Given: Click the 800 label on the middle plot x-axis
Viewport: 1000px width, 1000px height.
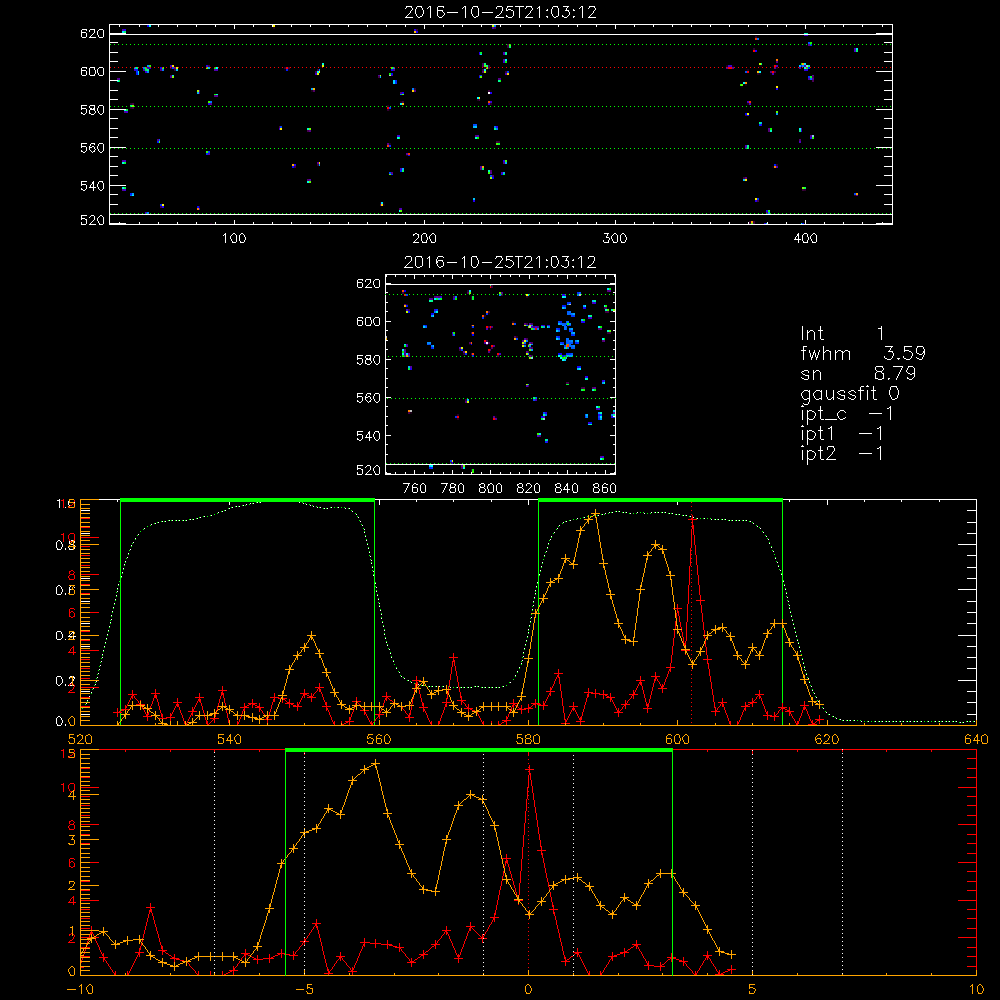Looking at the screenshot, I should point(490,489).
